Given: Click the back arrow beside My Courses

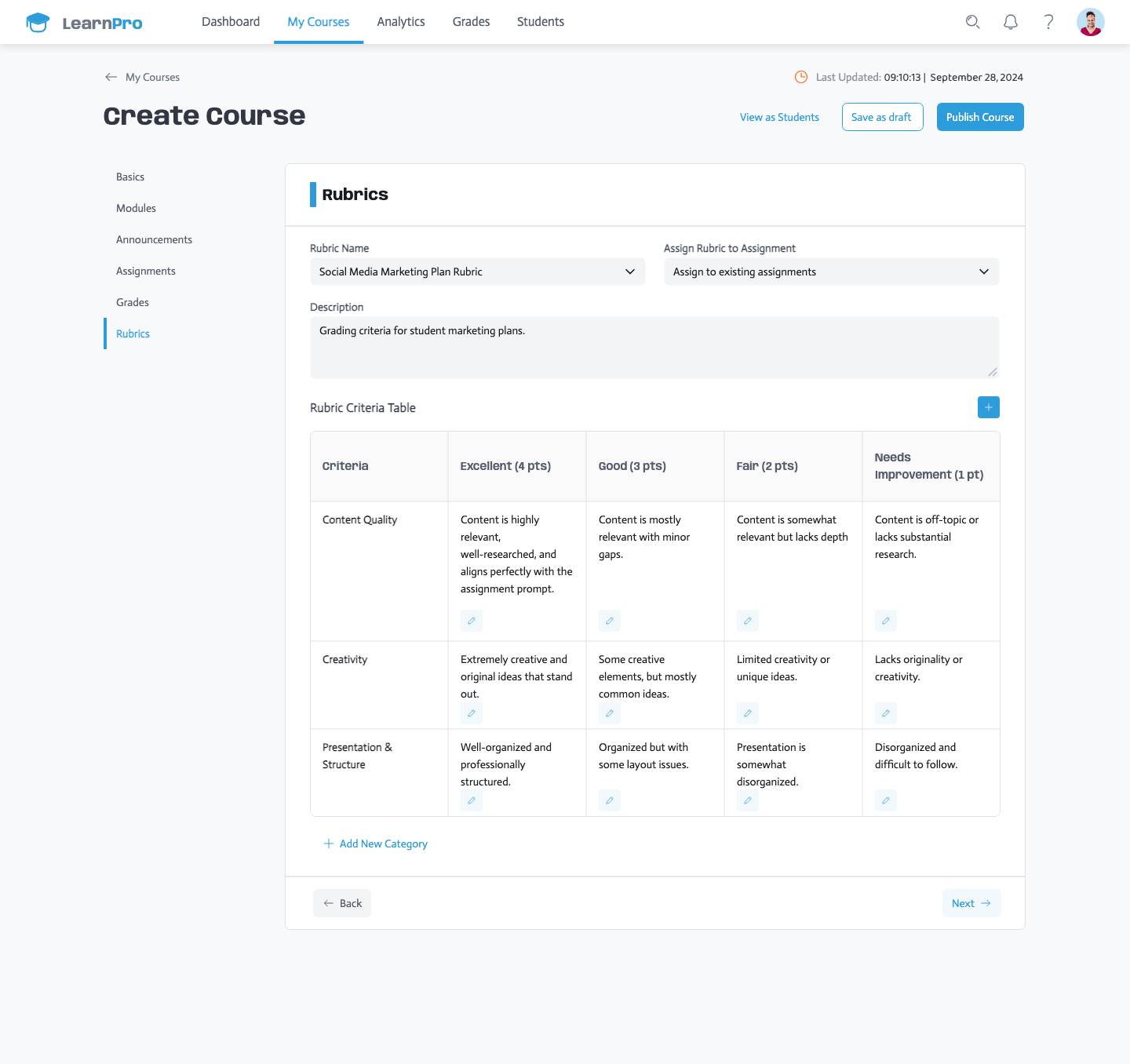Looking at the screenshot, I should point(111,77).
